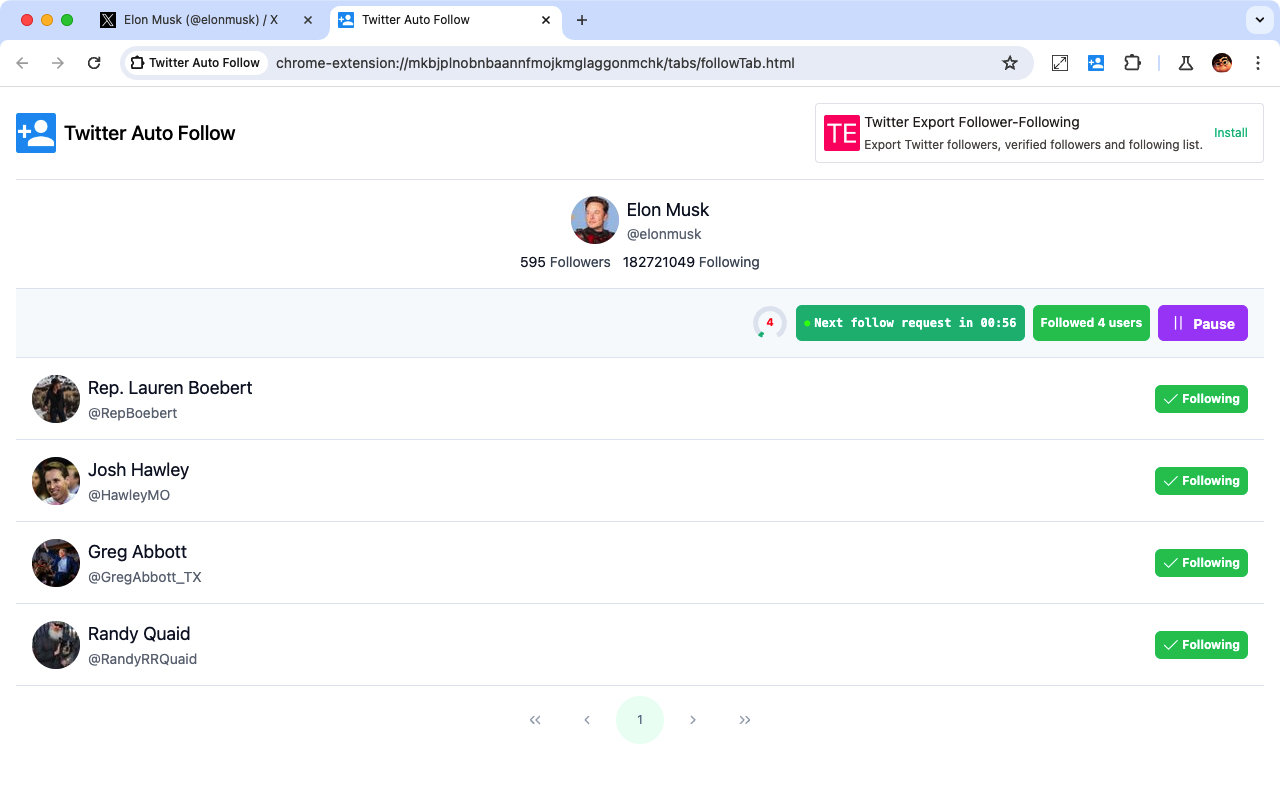Image resolution: width=1280 pixels, height=800 pixels.
Task: Unfollow Randy Quaid via Following button
Action: click(1201, 645)
